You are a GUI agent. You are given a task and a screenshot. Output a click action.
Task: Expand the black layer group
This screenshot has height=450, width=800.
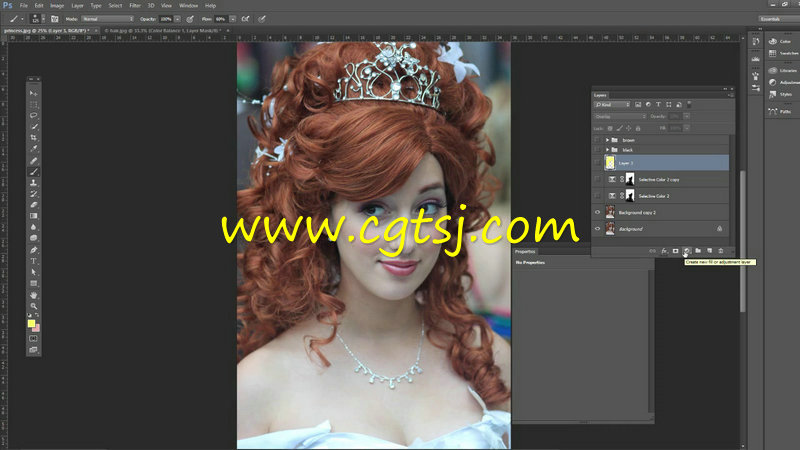[x=607, y=149]
